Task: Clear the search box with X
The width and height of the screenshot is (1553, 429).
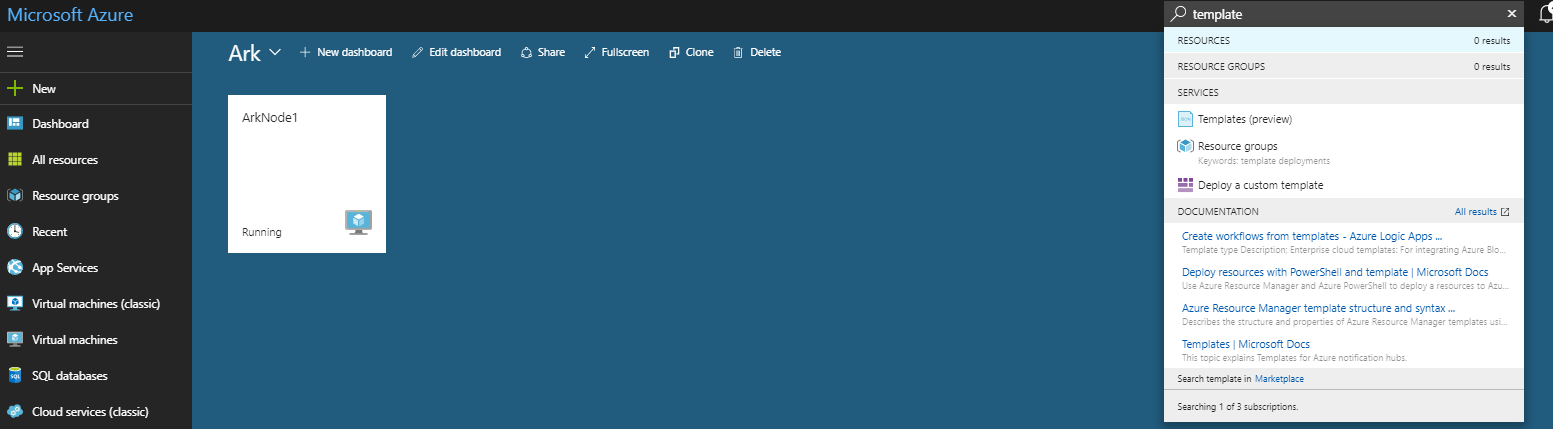Action: [1511, 14]
